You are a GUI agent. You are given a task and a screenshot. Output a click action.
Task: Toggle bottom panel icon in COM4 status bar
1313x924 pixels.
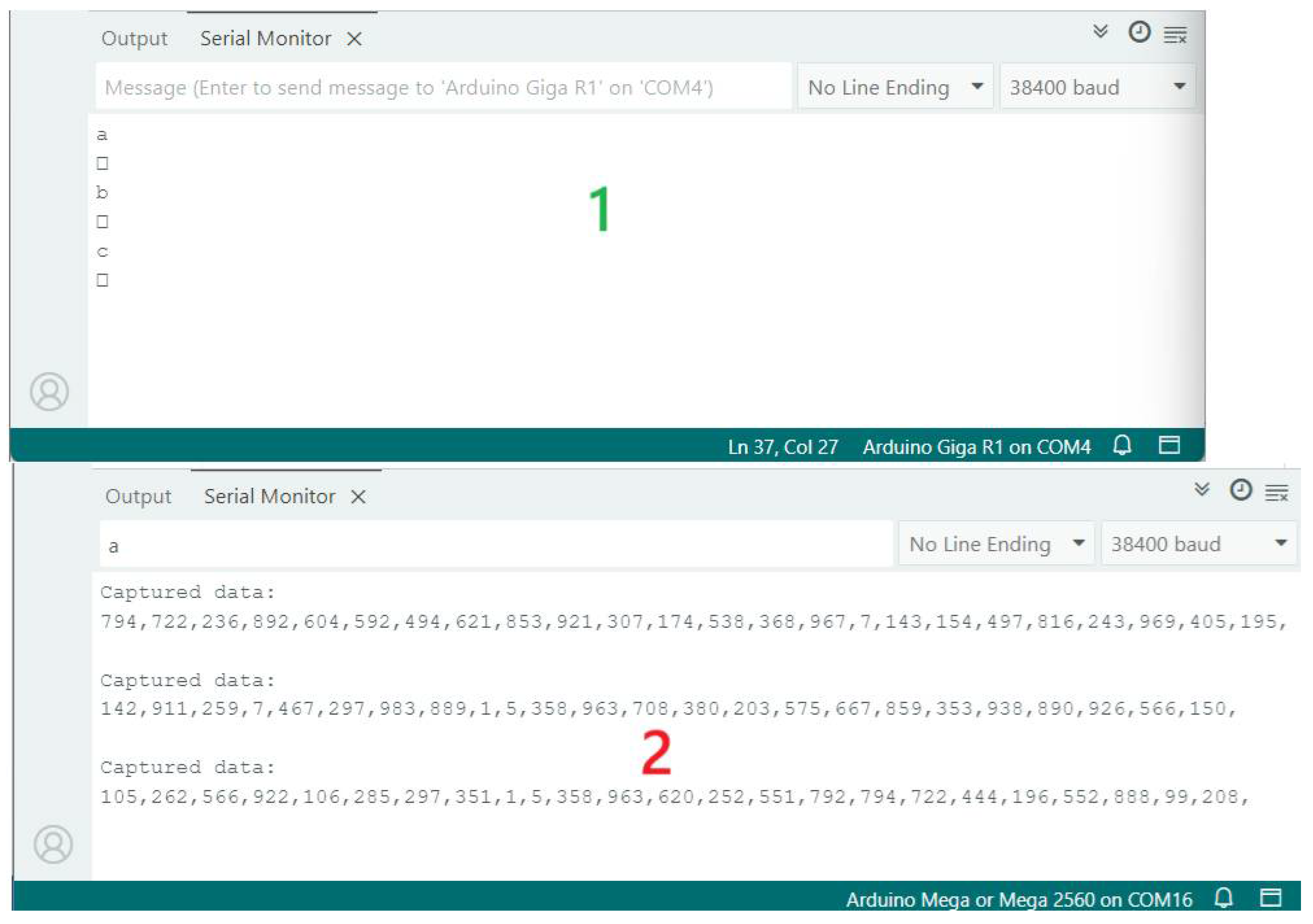pyautogui.click(x=1169, y=445)
